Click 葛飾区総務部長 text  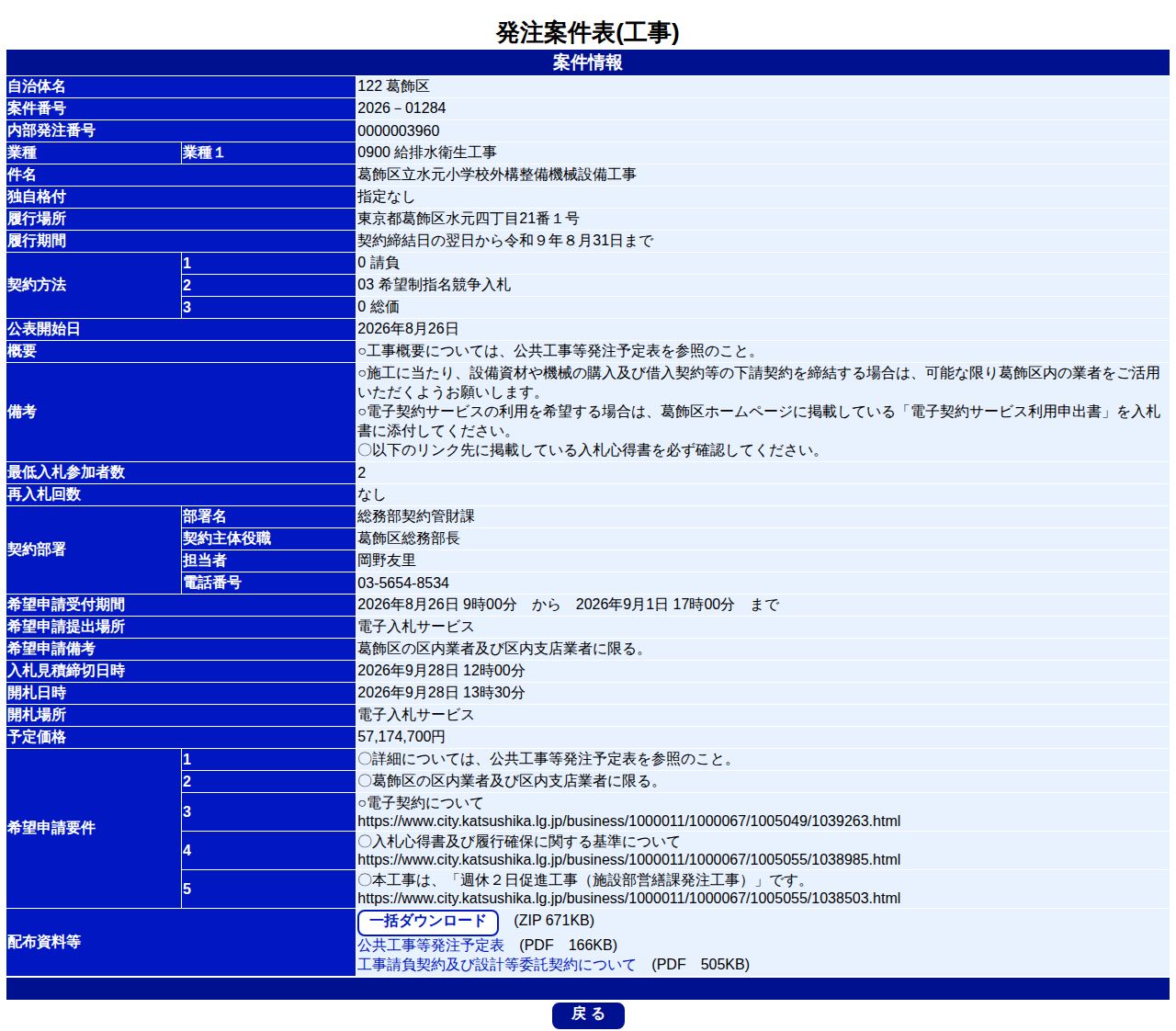[x=409, y=538]
